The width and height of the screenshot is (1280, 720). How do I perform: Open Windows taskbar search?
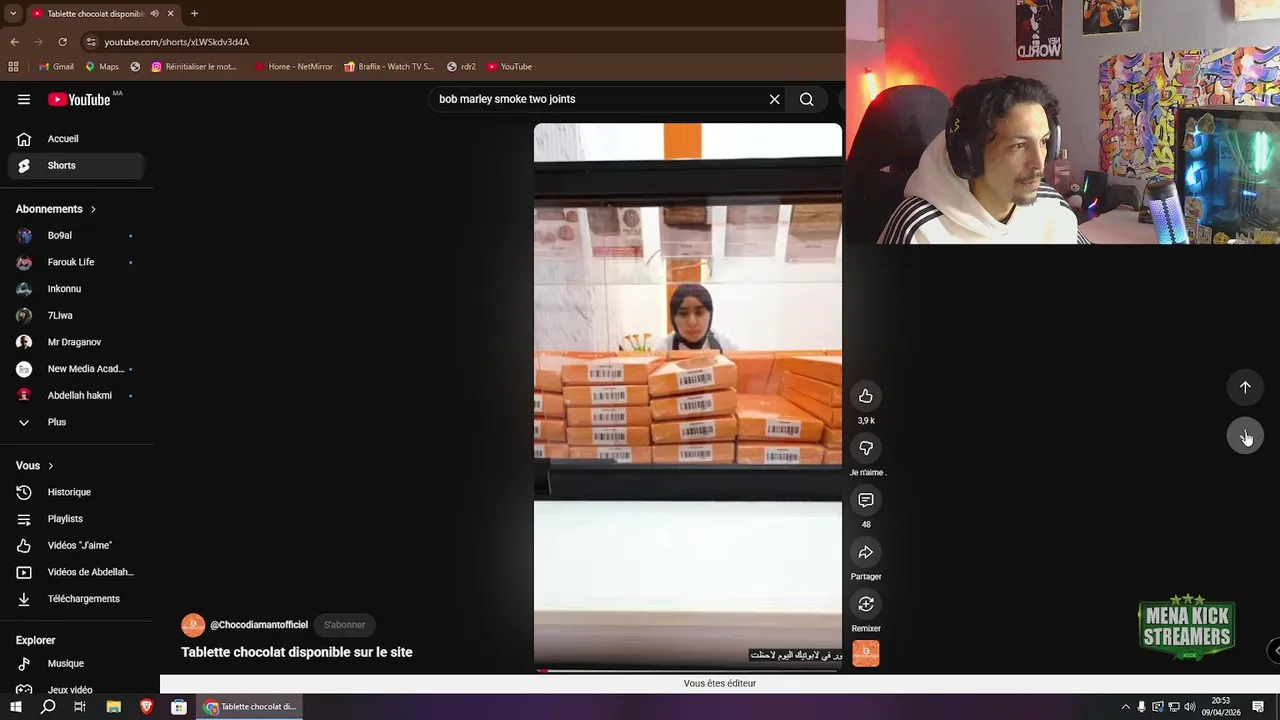(x=48, y=707)
